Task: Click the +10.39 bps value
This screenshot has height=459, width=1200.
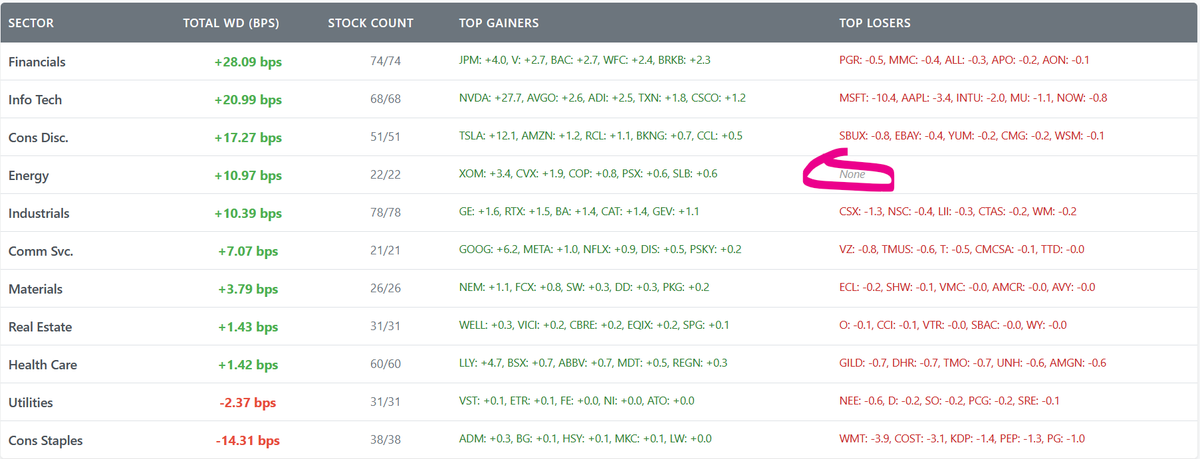Action: (248, 213)
